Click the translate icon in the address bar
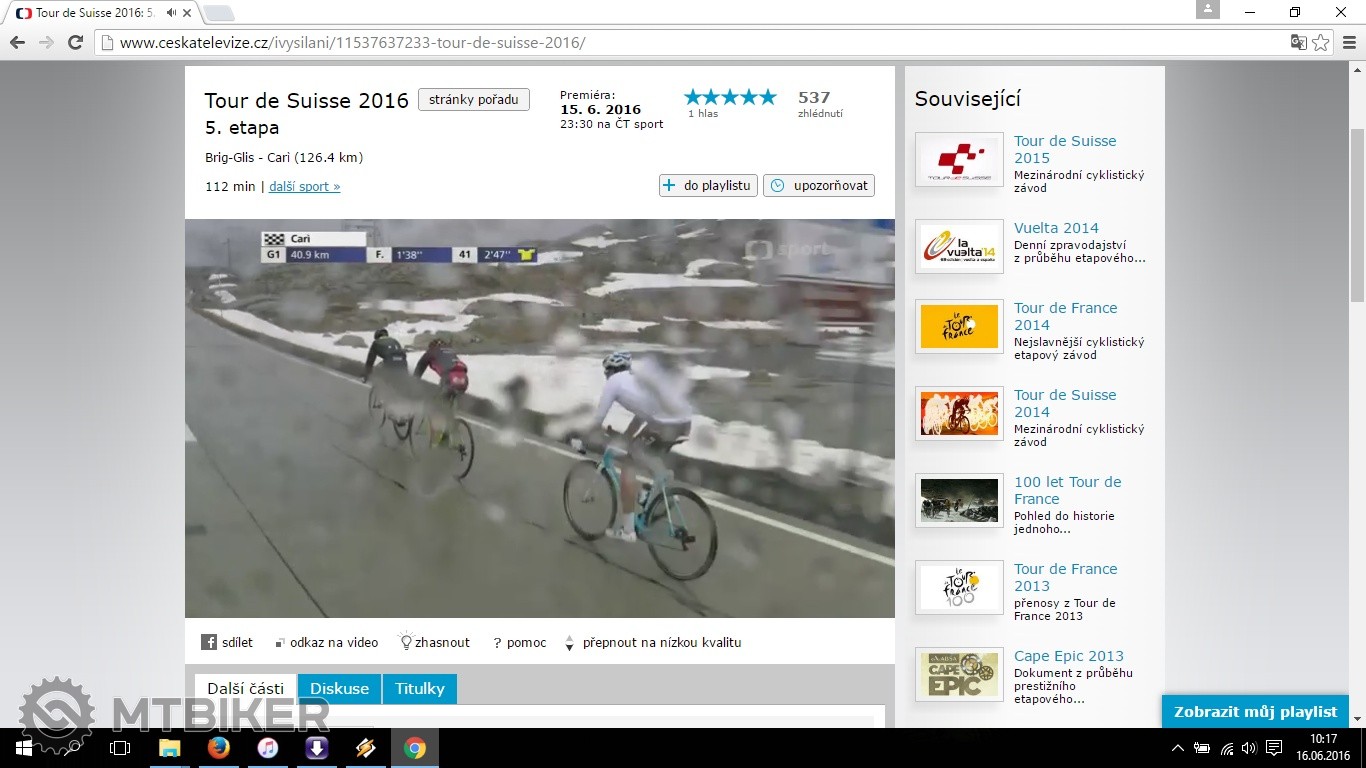 pos(1298,43)
